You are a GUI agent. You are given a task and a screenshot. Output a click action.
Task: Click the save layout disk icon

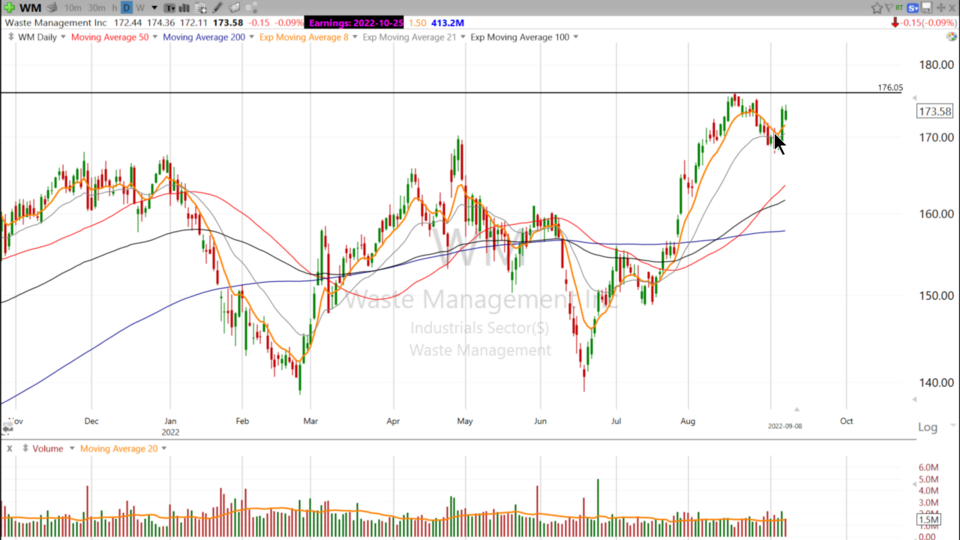click(x=927, y=7)
